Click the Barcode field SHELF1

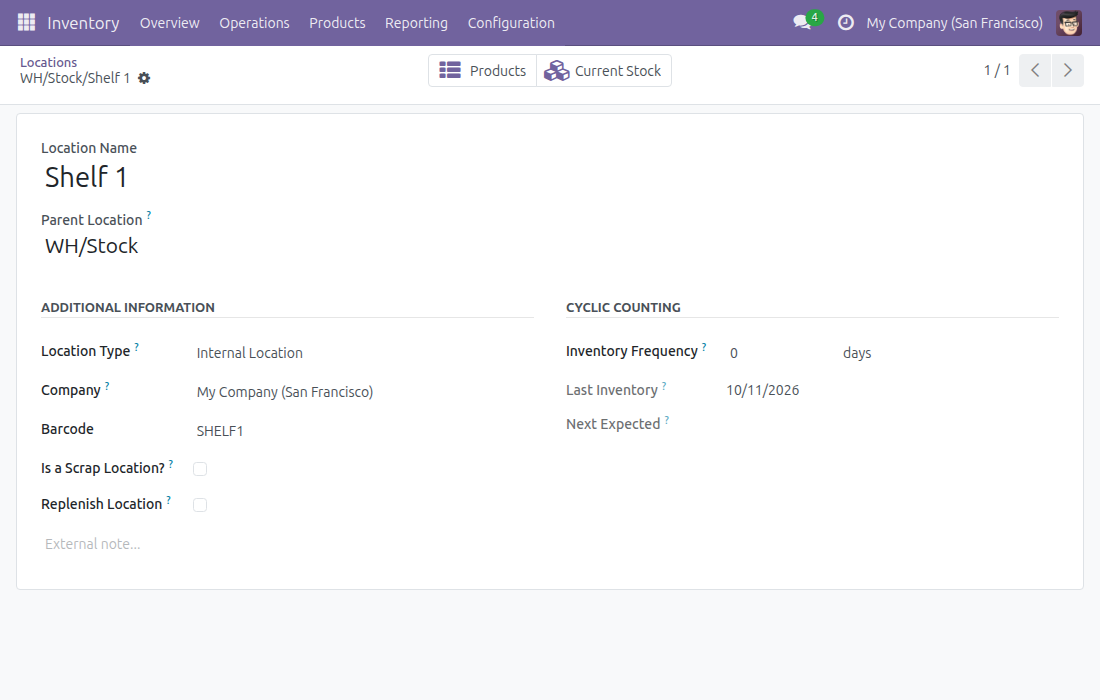click(363, 431)
